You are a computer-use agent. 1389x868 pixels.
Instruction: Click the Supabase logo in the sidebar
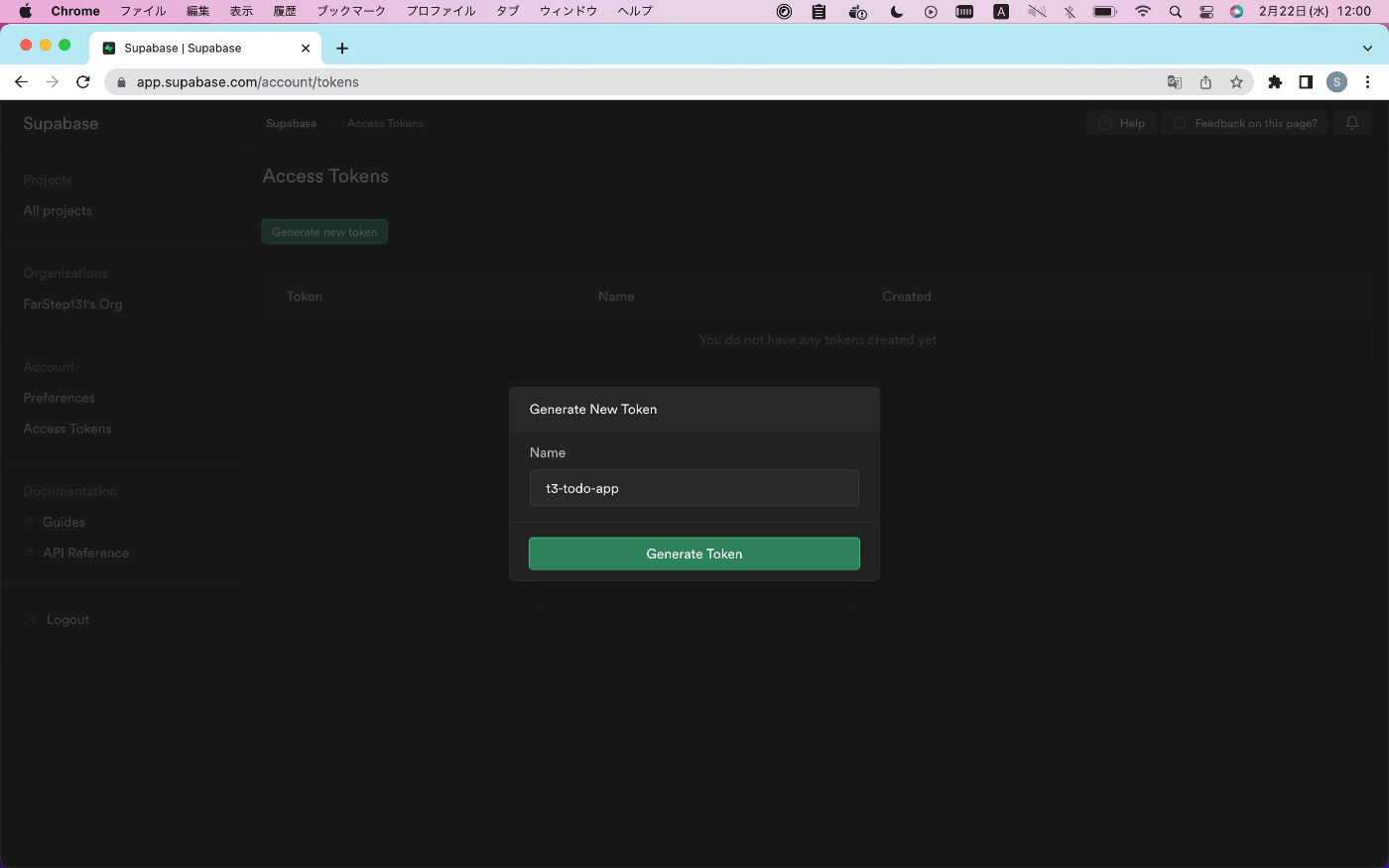(61, 123)
